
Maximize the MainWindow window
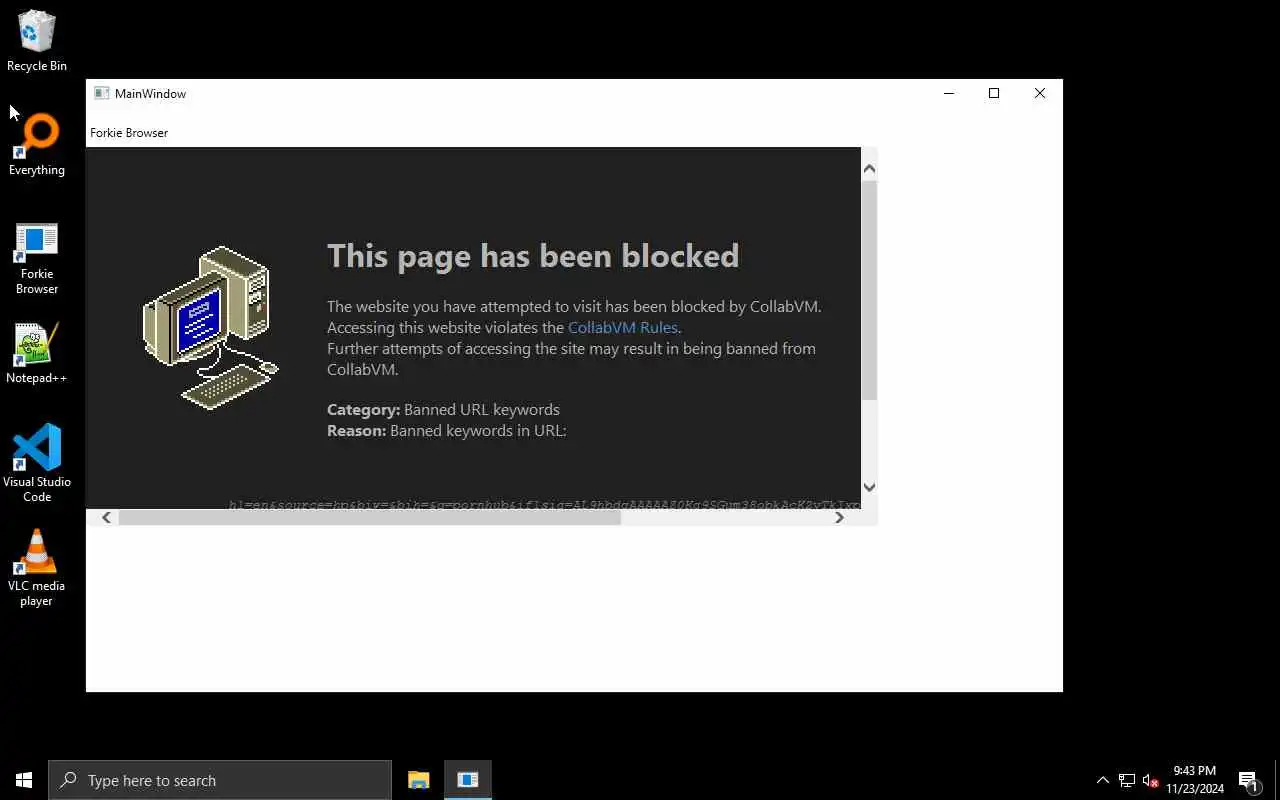click(994, 93)
